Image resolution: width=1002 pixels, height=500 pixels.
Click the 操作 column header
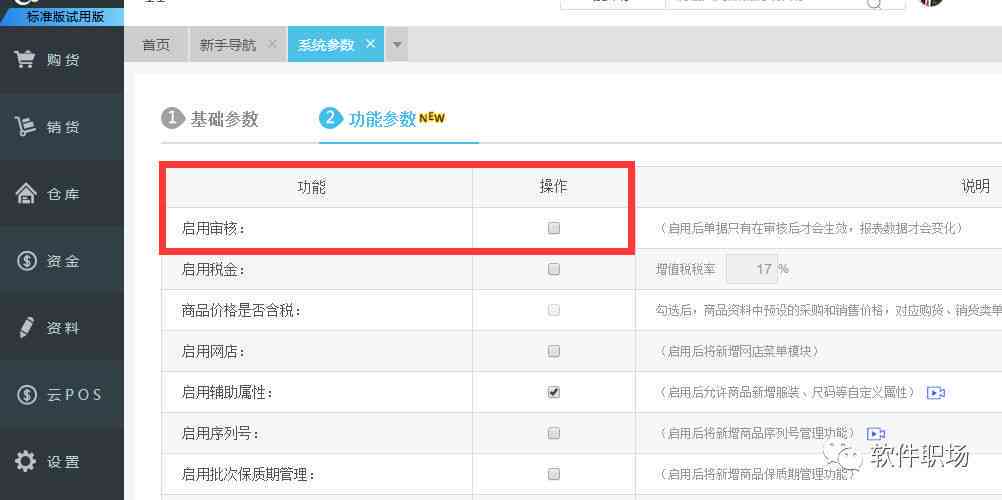(553, 187)
